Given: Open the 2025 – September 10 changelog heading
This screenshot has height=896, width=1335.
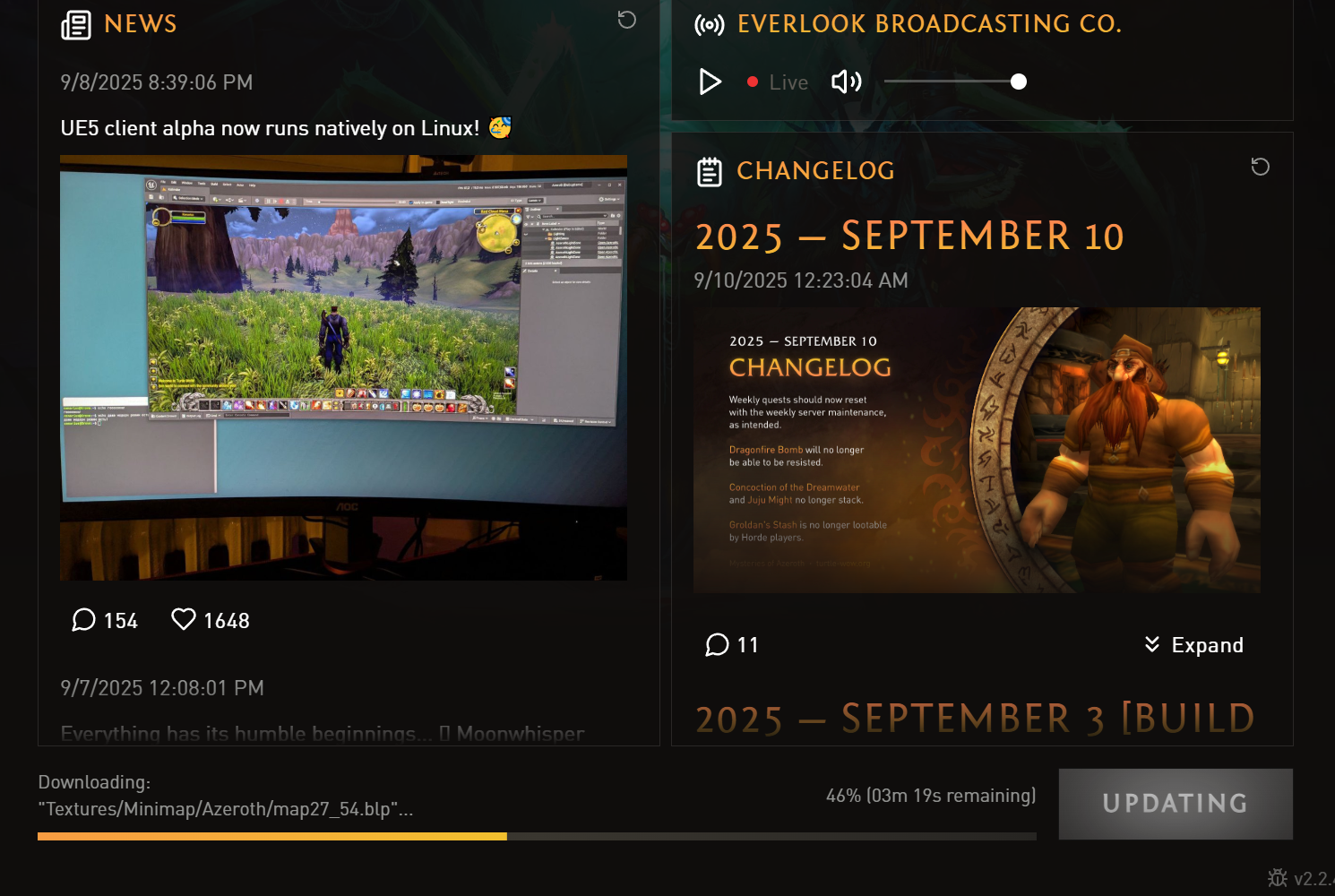Looking at the screenshot, I should pyautogui.click(x=909, y=237).
